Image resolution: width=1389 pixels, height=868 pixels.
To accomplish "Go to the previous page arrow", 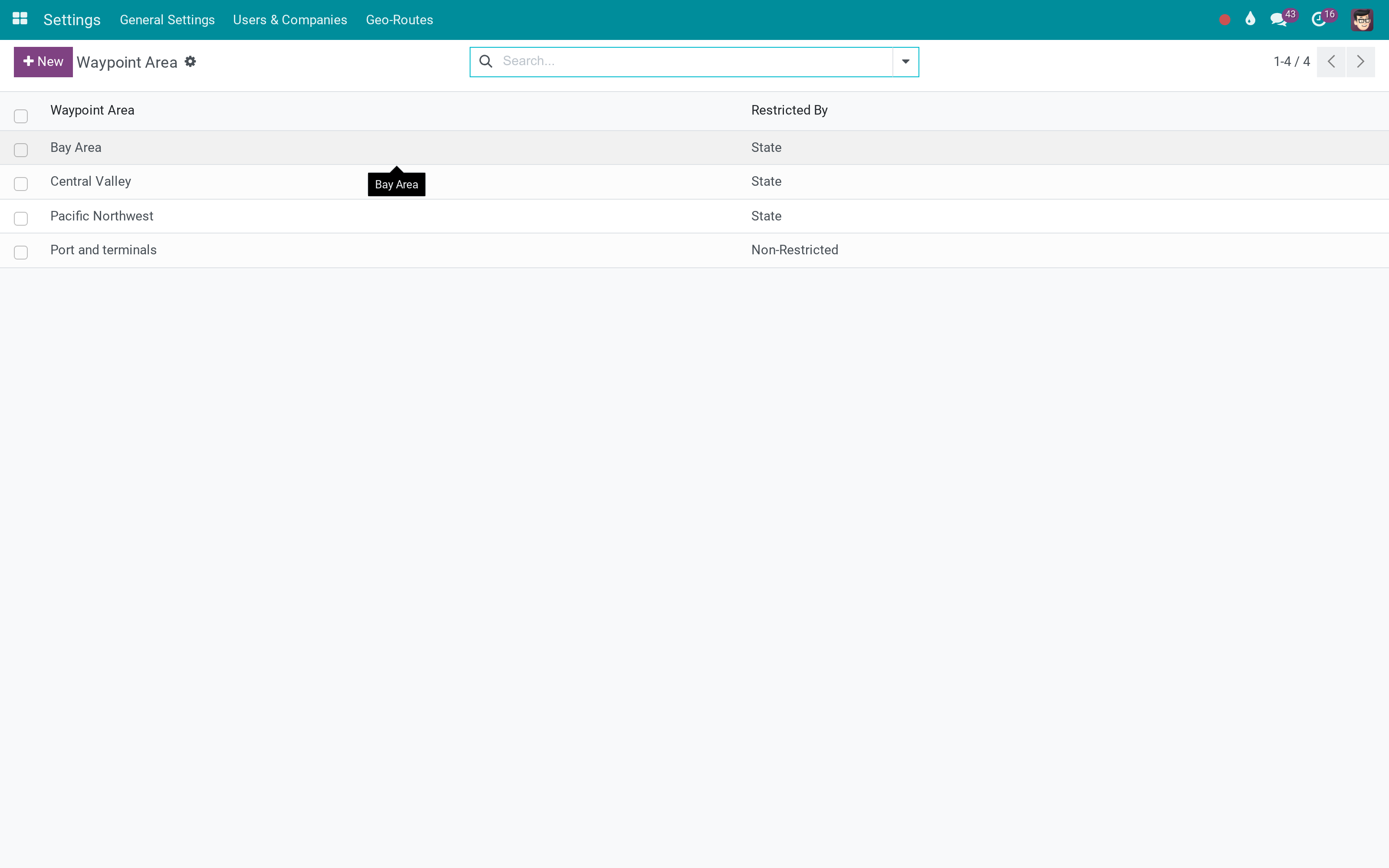I will (1331, 62).
